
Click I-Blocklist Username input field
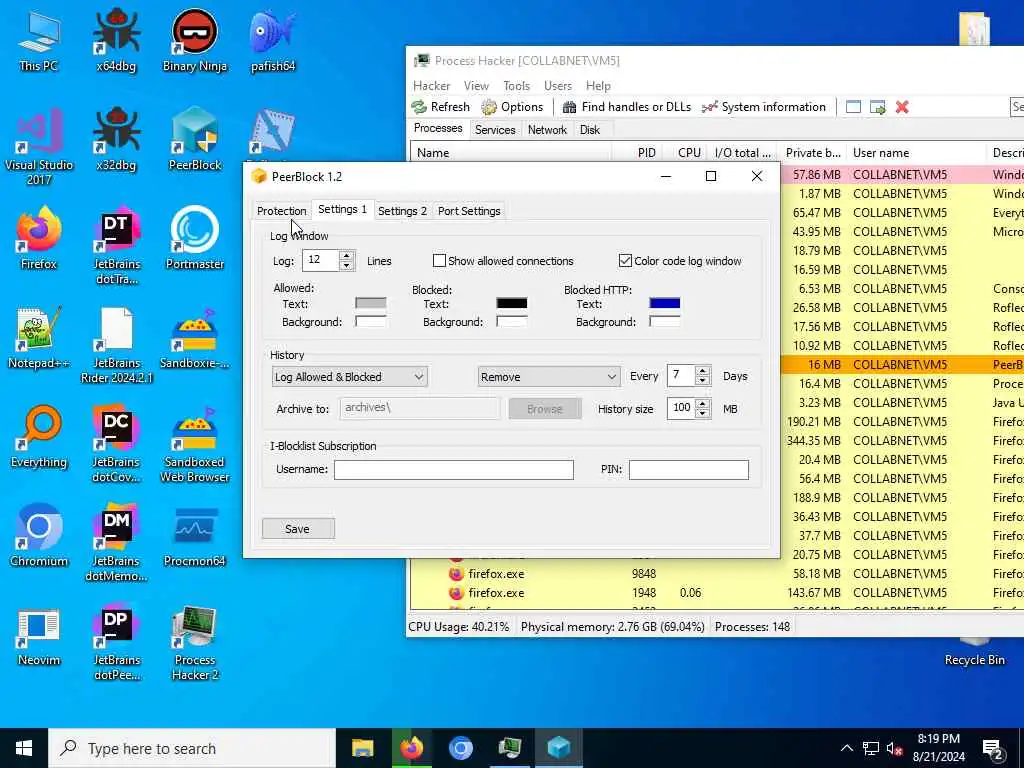pyautogui.click(x=454, y=470)
